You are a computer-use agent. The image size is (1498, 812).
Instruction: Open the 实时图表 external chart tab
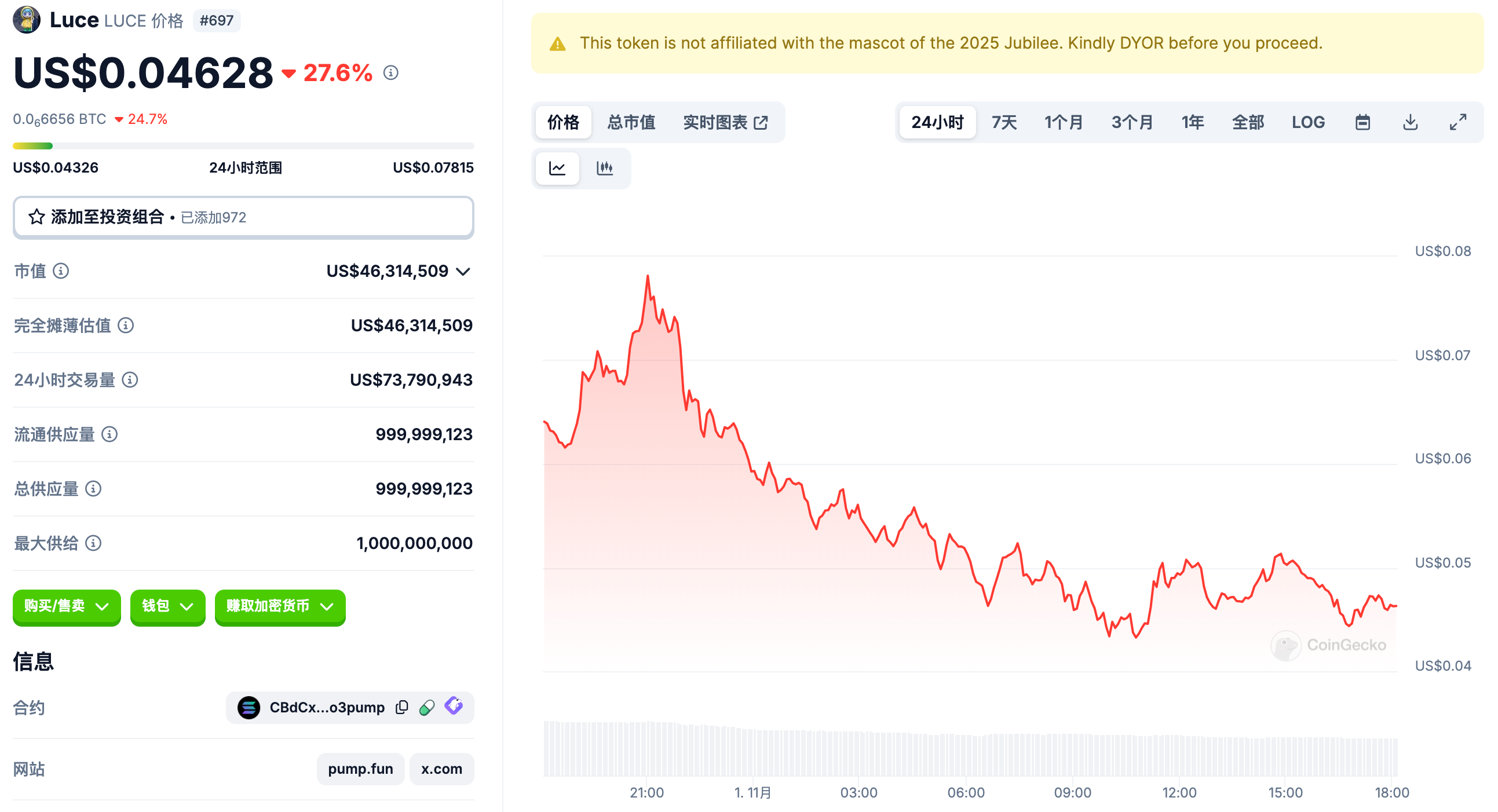pos(725,122)
